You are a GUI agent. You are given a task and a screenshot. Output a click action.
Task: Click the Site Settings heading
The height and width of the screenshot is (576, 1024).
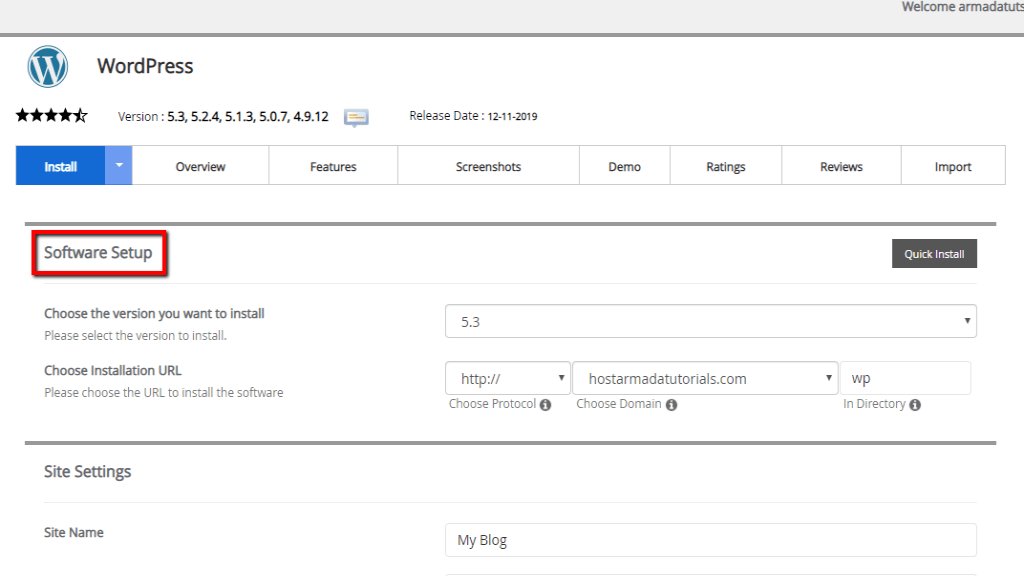tap(88, 472)
